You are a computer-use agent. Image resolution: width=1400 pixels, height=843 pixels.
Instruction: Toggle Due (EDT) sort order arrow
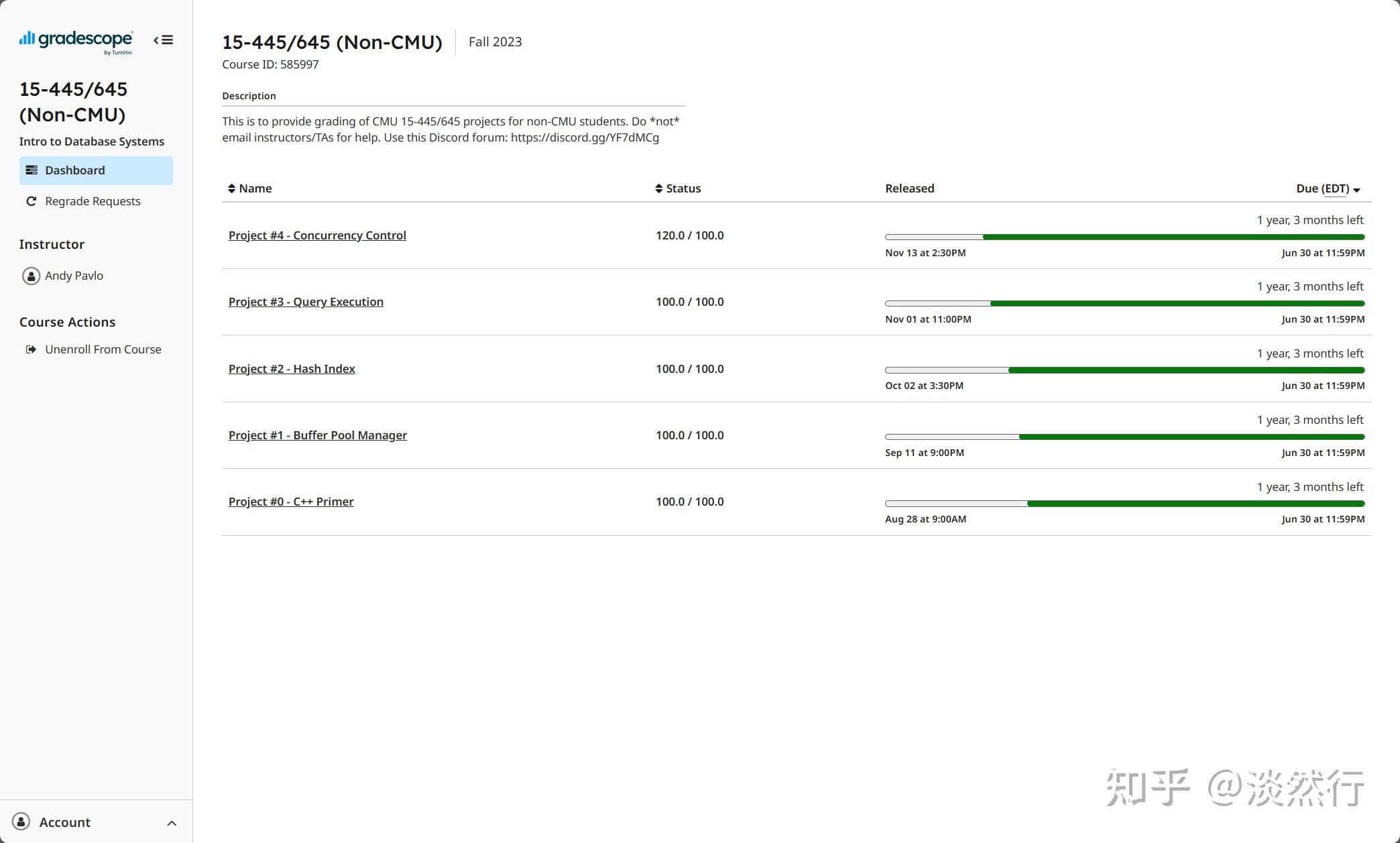click(x=1356, y=190)
